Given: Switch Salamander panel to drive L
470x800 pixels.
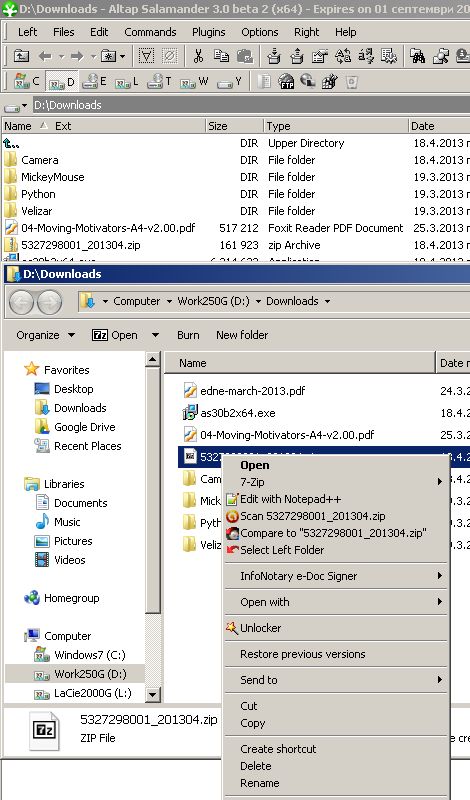Looking at the screenshot, I should click(x=127, y=82).
